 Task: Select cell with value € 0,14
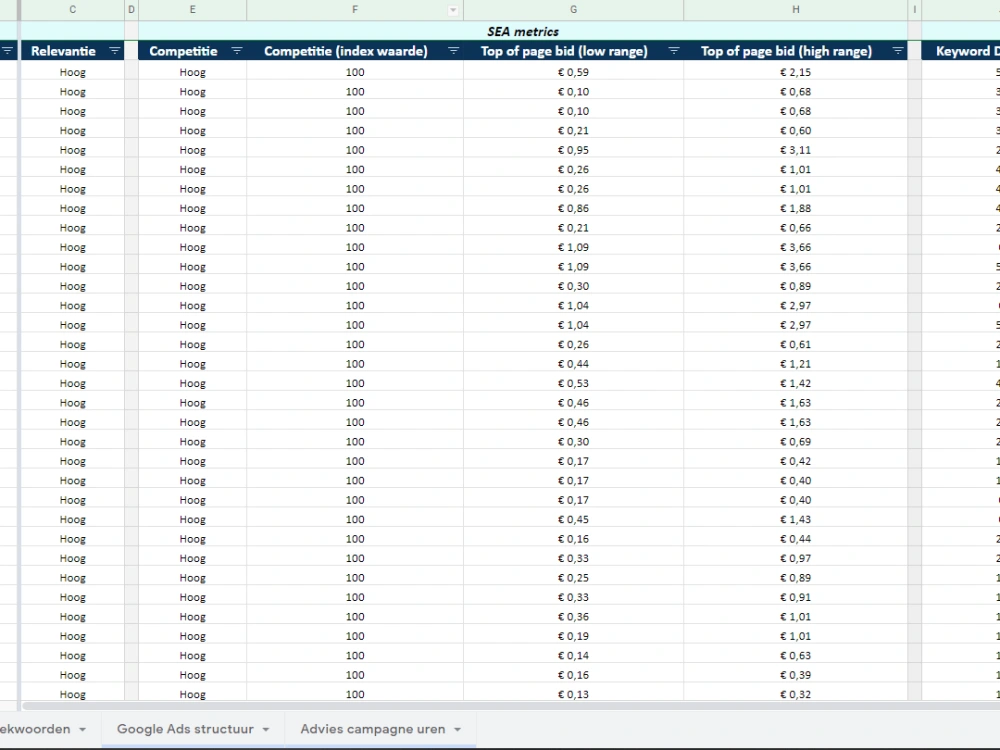pyautogui.click(x=573, y=656)
